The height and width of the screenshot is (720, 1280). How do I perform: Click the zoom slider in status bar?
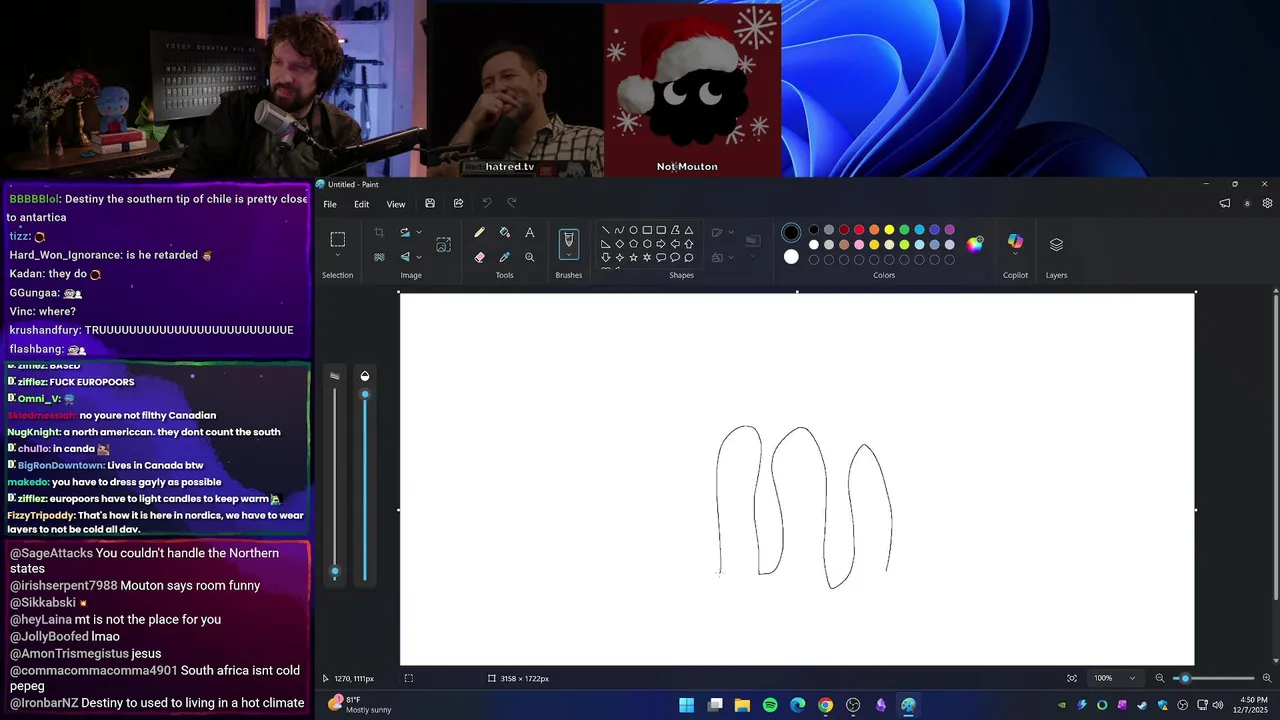tap(1216, 678)
